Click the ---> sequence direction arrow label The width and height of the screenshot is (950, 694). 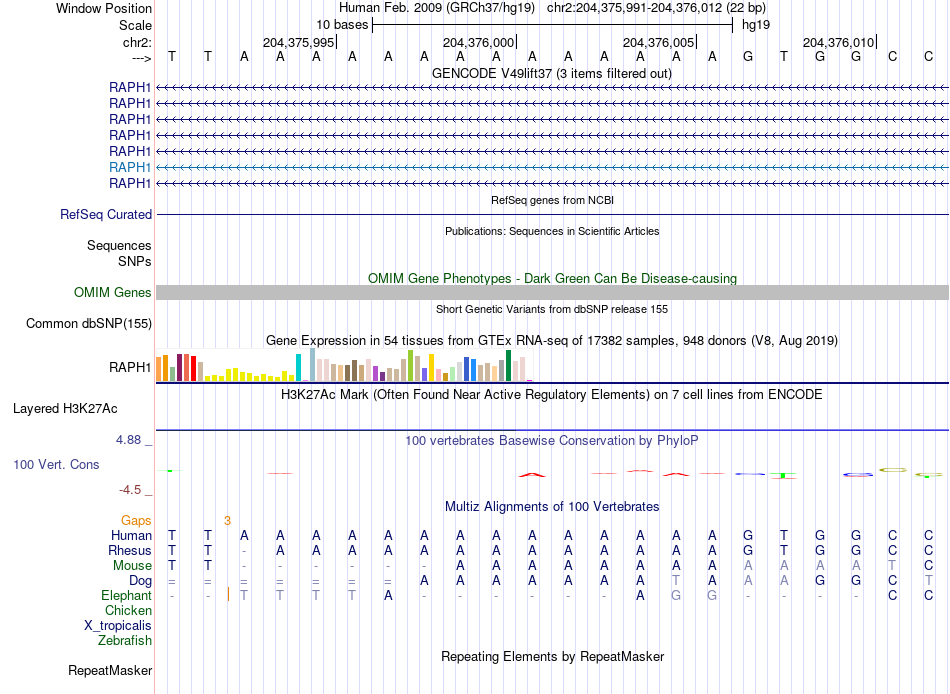[x=142, y=58]
